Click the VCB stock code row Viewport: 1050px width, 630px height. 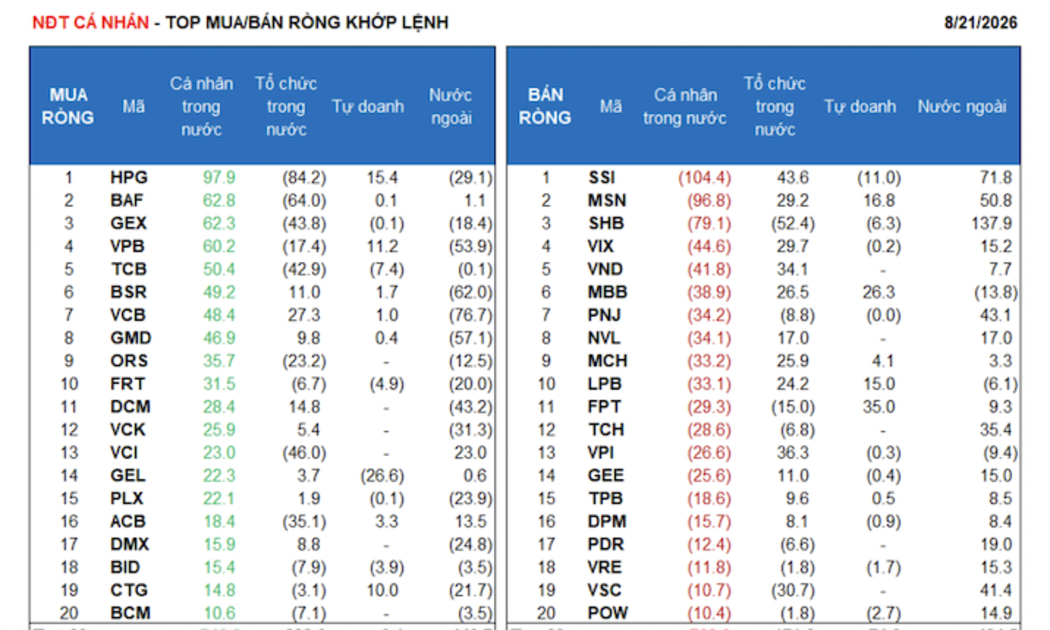pyautogui.click(x=262, y=315)
